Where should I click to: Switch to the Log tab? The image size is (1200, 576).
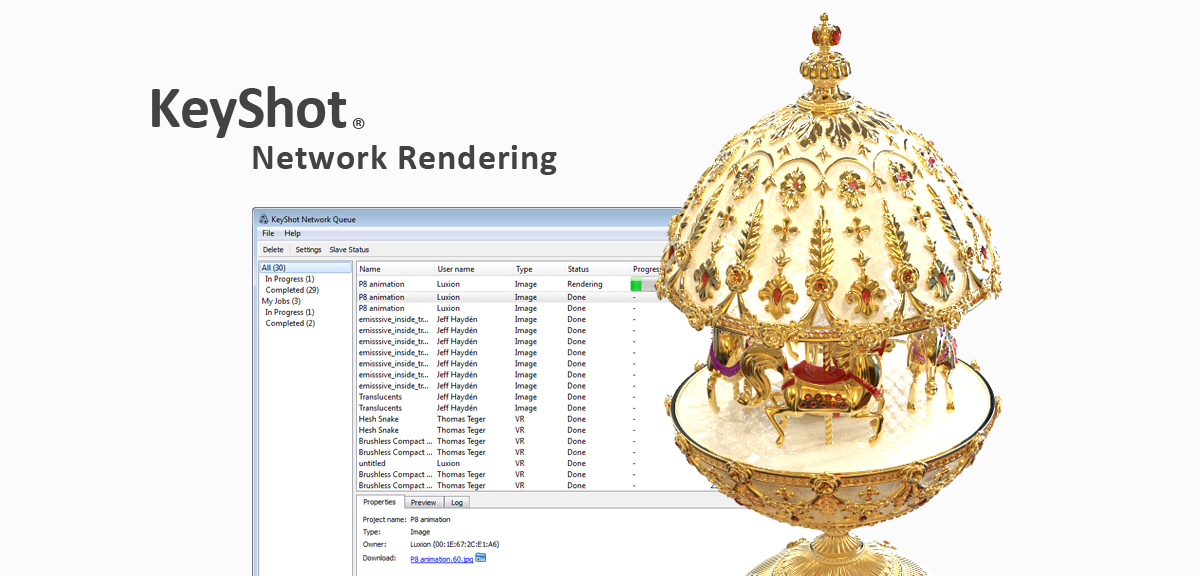pos(456,503)
